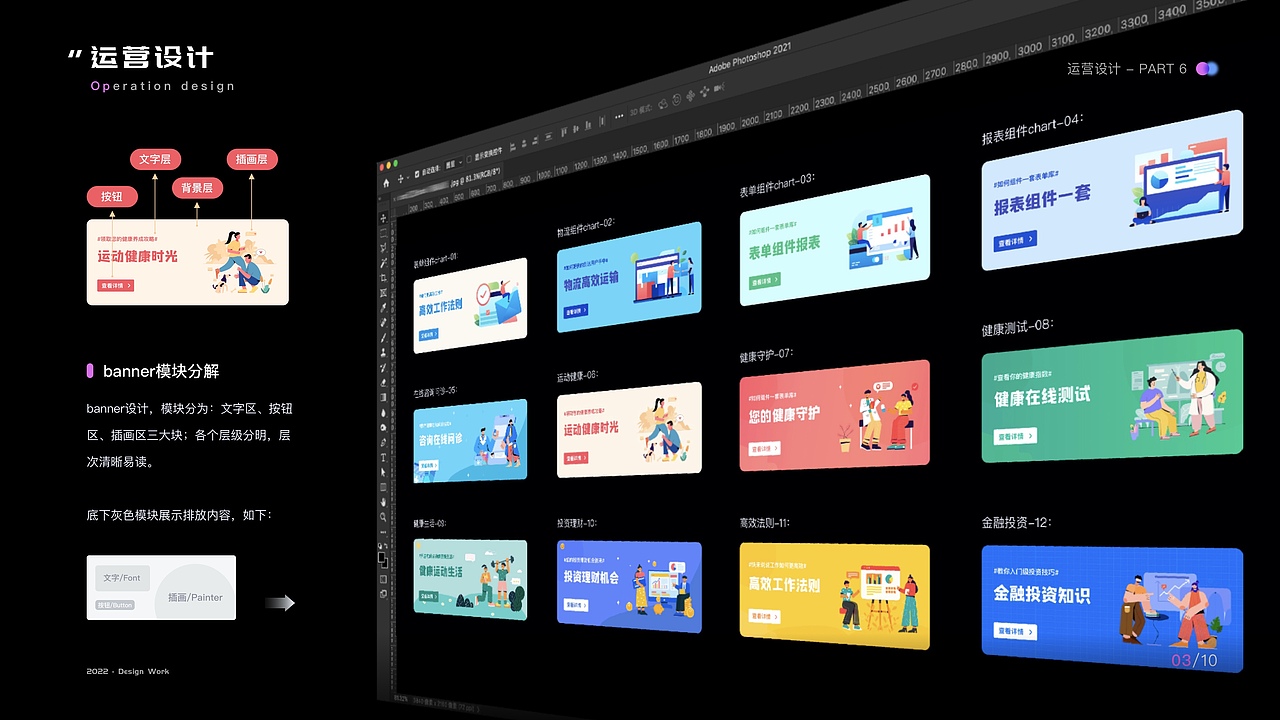Toggle the 自动选择 checkbox
This screenshot has height=720, width=1280.
417,174
